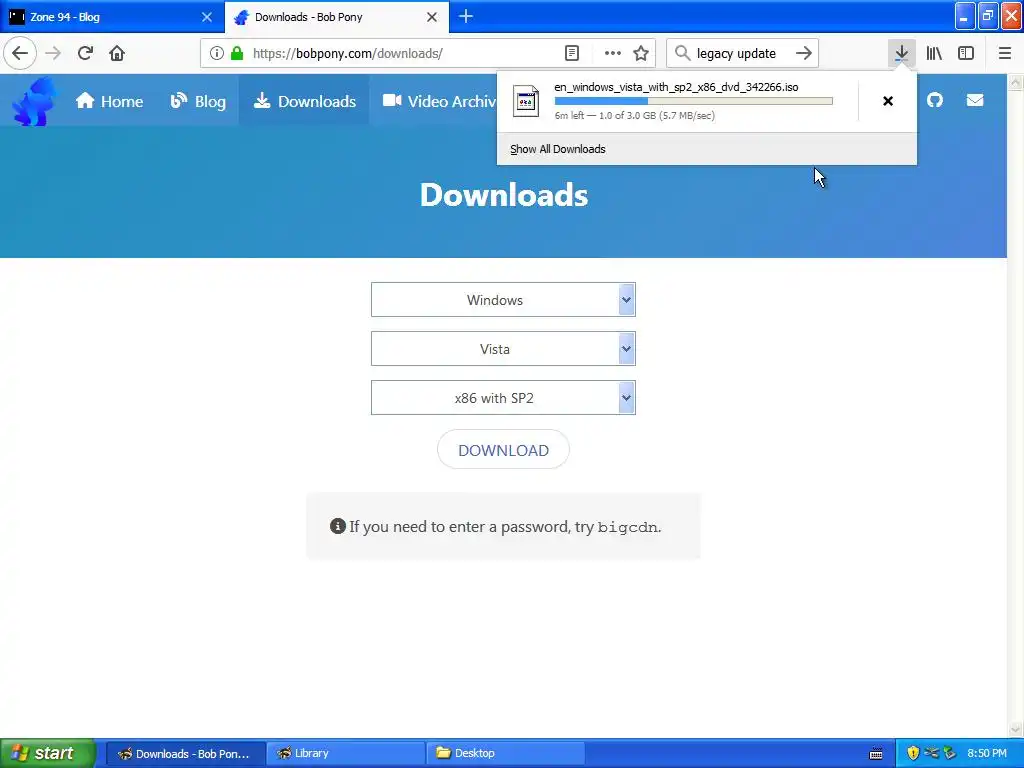Toggle reader view in address bar
Viewport: 1024px width, 768px height.
tap(572, 53)
